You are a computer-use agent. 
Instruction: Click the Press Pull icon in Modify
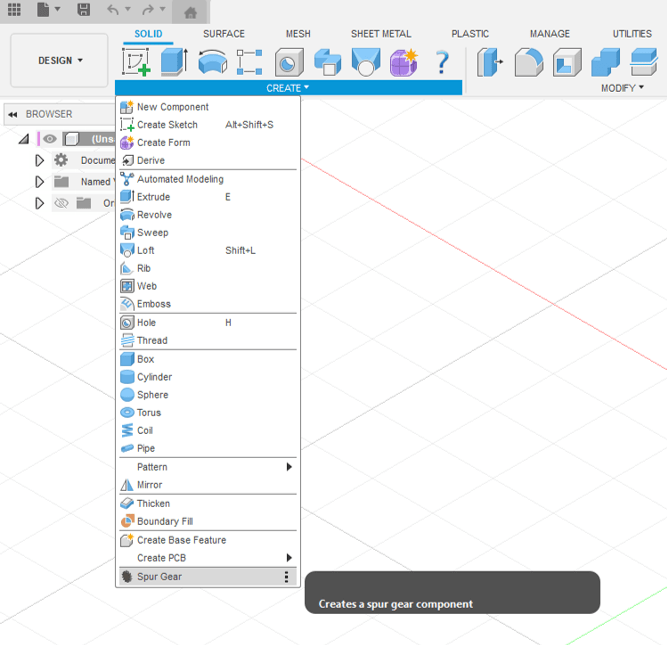coord(490,62)
